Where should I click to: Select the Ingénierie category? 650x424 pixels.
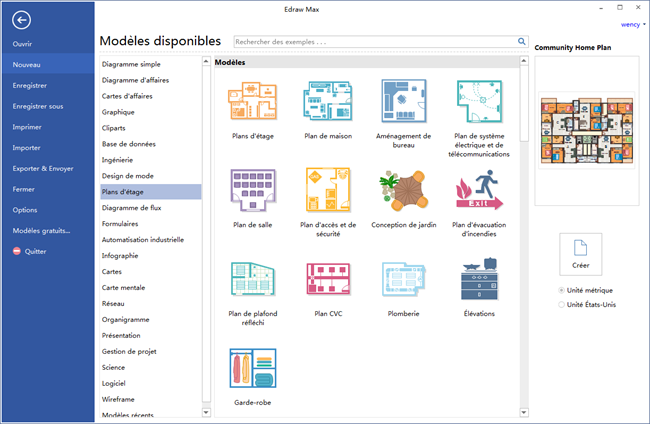pyautogui.click(x=117, y=160)
